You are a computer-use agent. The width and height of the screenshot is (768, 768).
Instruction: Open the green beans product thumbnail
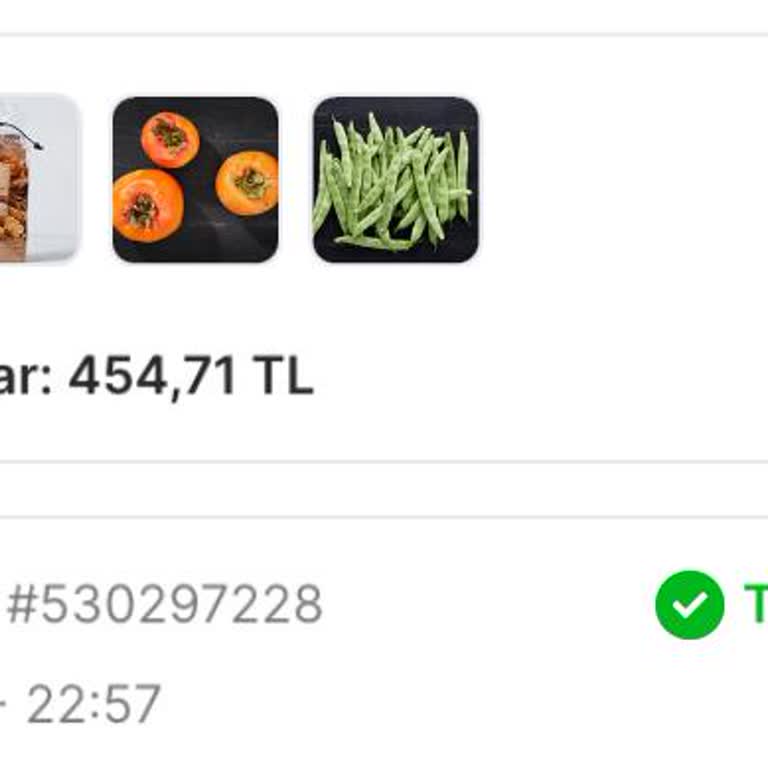(396, 180)
